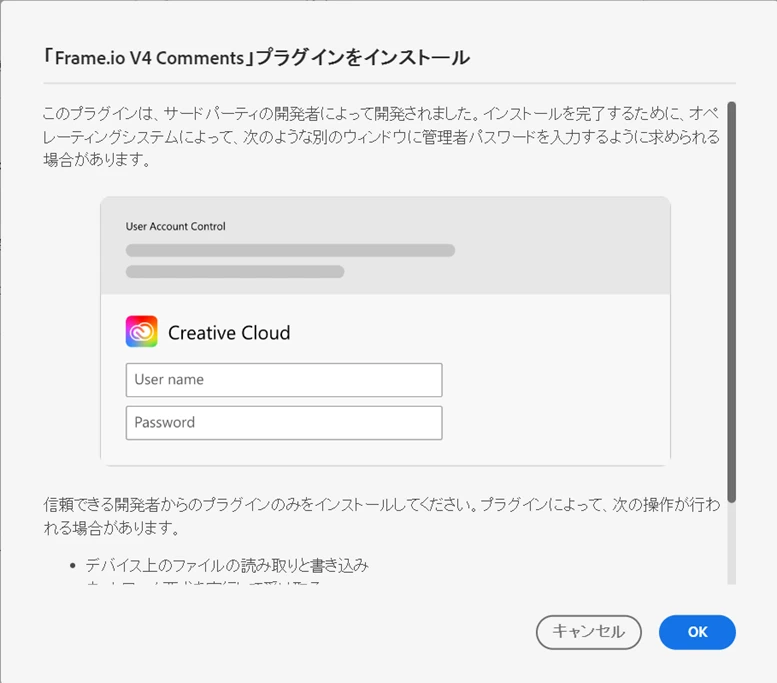Image resolution: width=777 pixels, height=683 pixels.
Task: Confirm installation with the OK button
Action: pos(697,632)
